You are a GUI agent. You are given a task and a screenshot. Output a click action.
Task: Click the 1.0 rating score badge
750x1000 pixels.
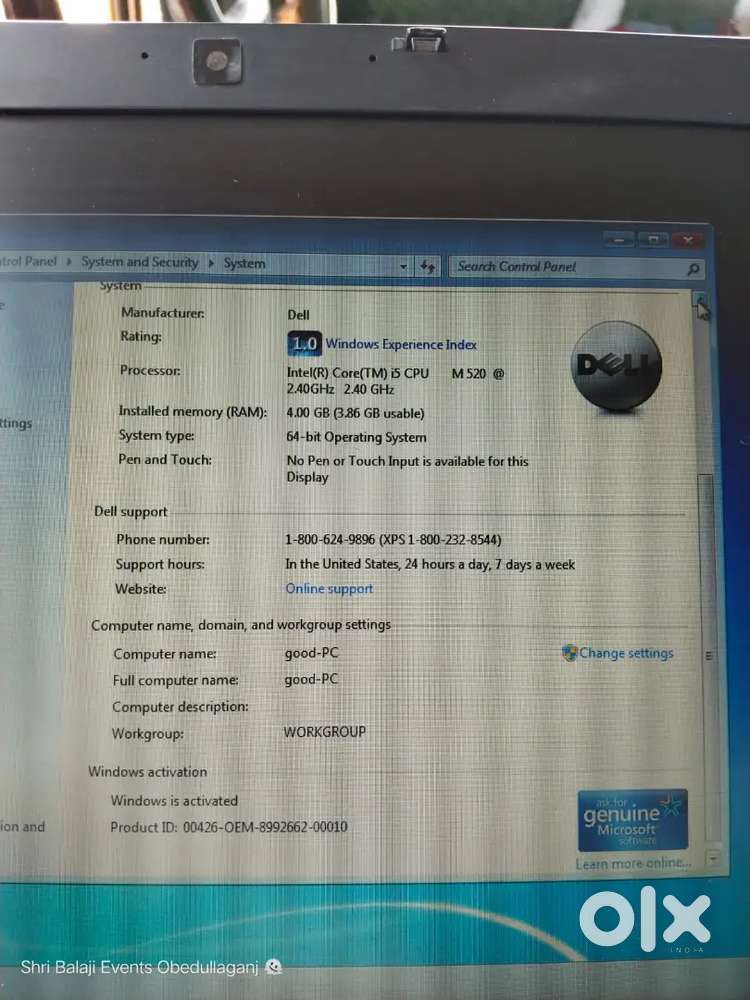point(304,343)
